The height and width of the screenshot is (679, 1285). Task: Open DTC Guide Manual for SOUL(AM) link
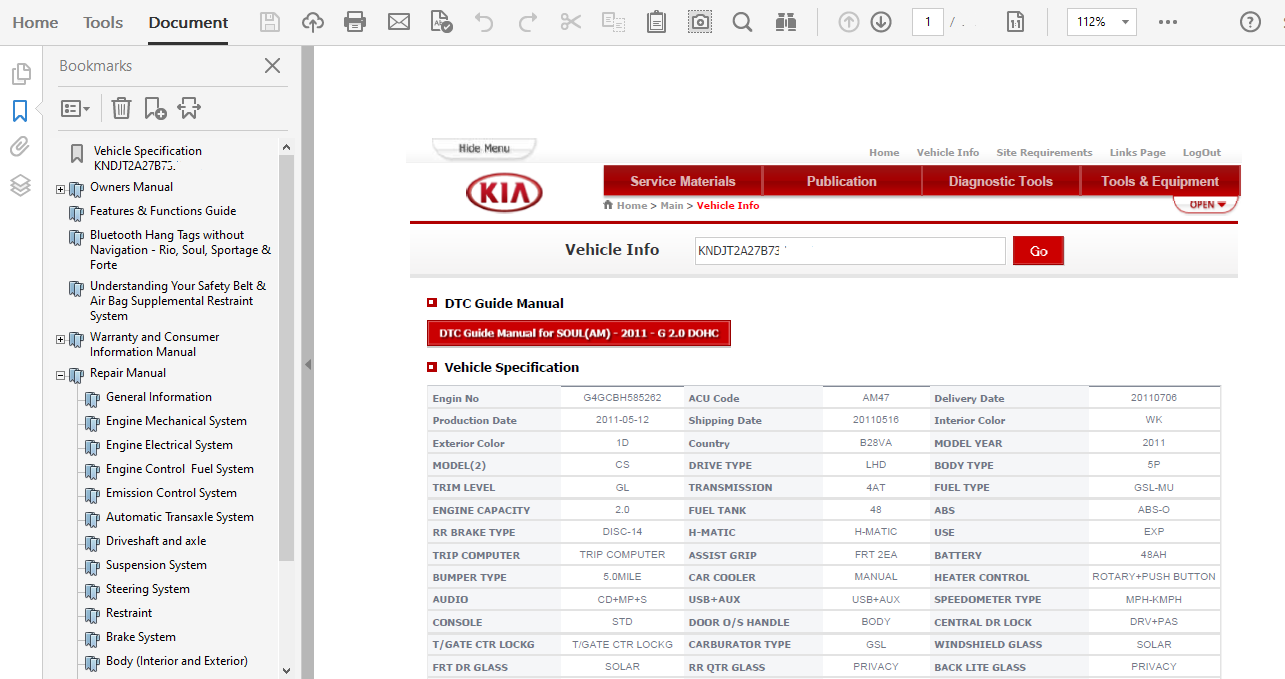pyautogui.click(x=578, y=333)
